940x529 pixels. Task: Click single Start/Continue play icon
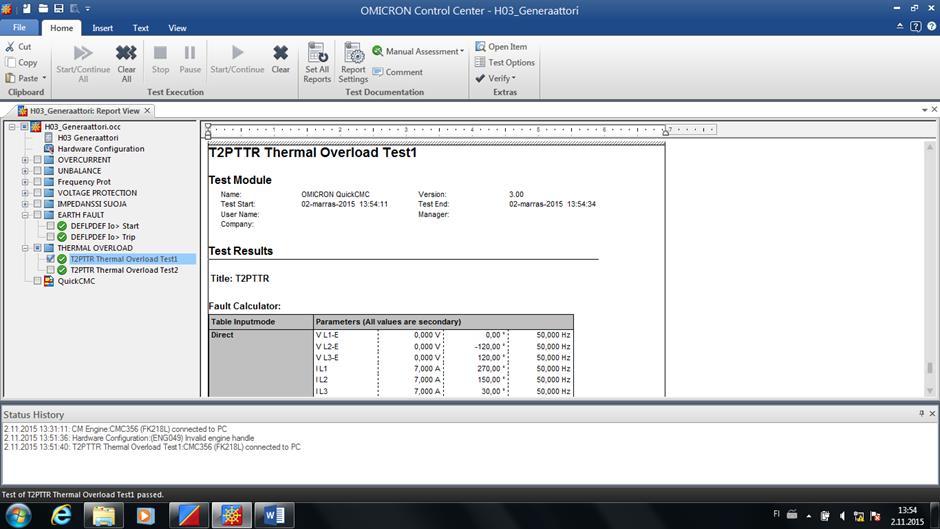tap(237, 53)
